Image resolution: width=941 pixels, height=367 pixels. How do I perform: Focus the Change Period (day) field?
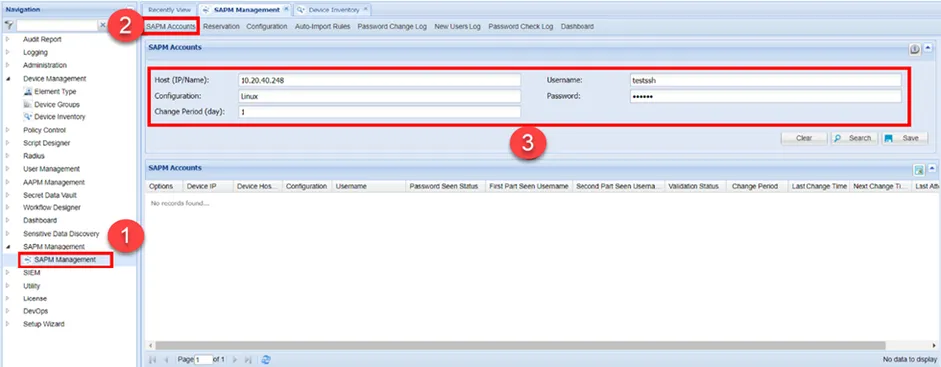(x=379, y=112)
